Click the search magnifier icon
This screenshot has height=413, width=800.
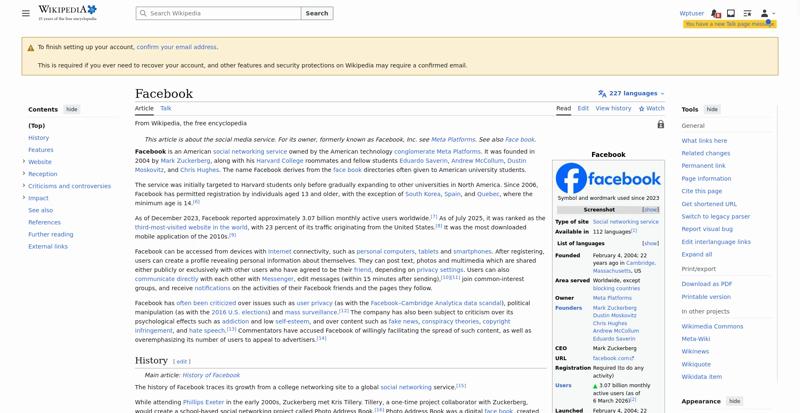click(x=143, y=13)
